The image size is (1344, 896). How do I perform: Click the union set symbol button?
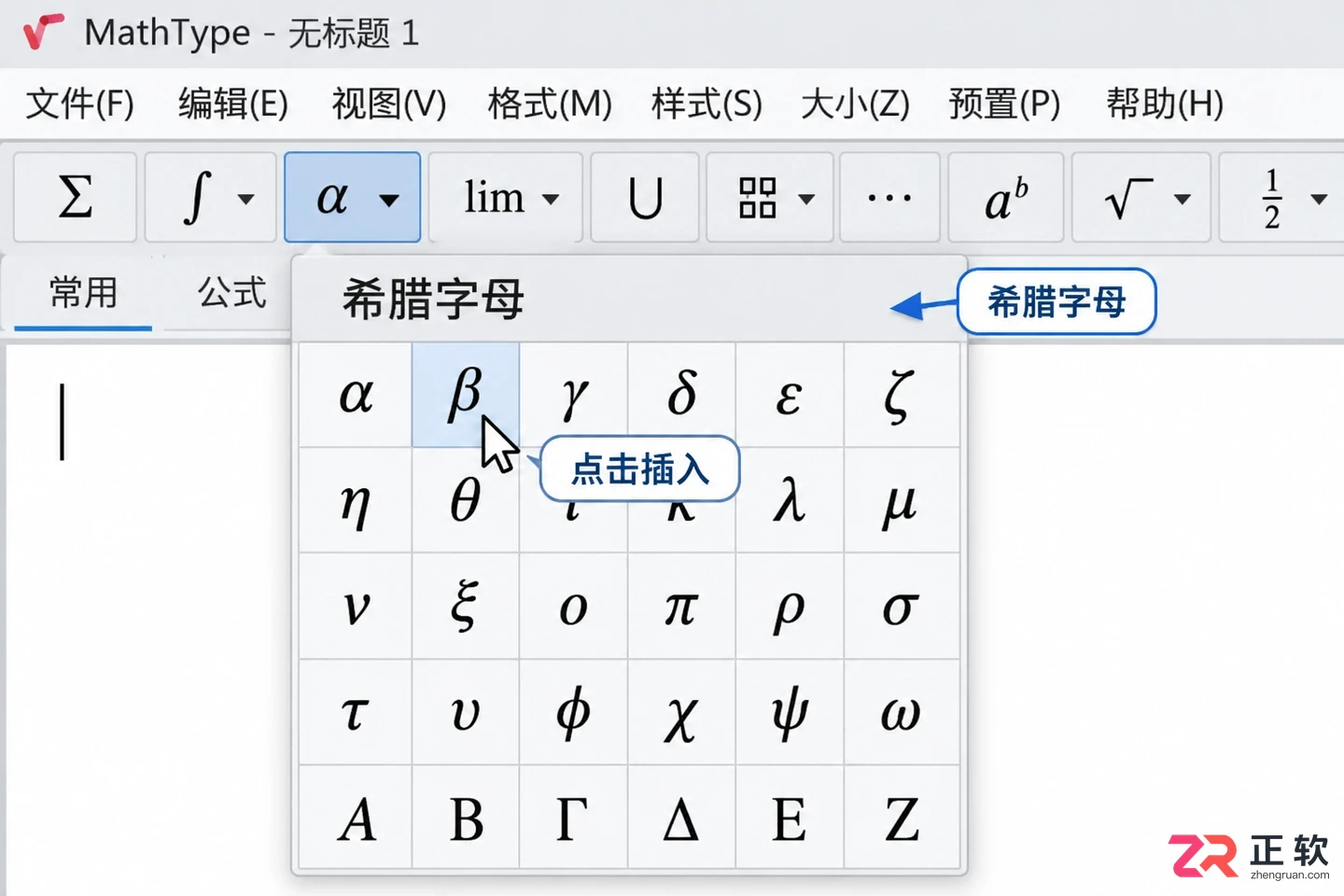pos(645,197)
